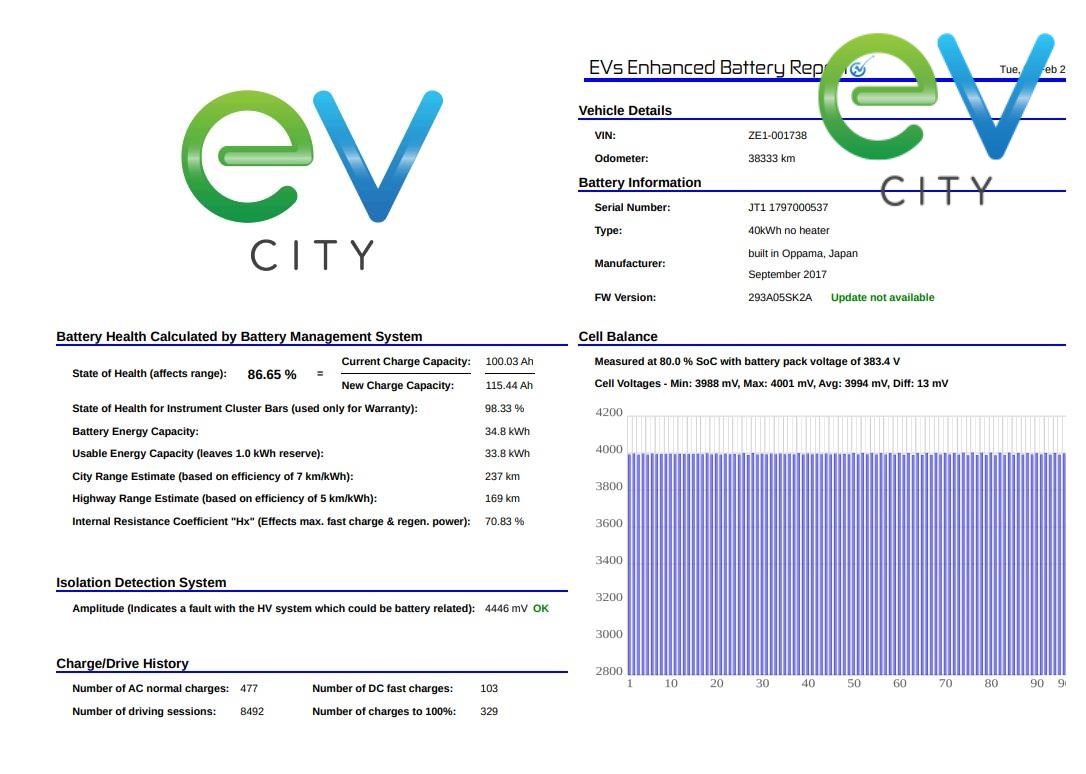This screenshot has width=1086, height=774.
Task: Click battery type "40kWh no heater"
Action: click(789, 231)
